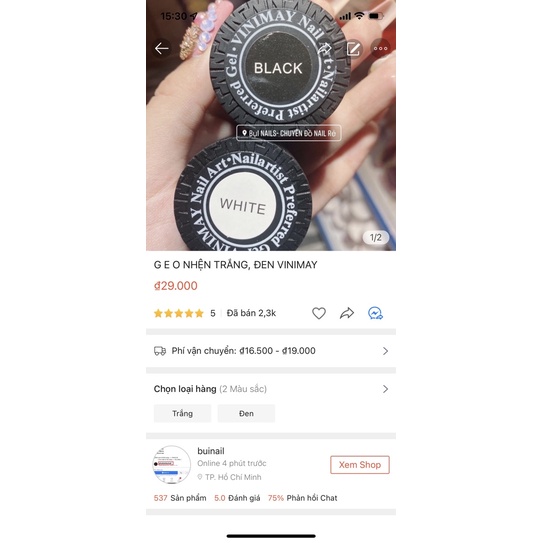Tap the five-star rating display
Viewport: 543px width, 543px height.
179,313
